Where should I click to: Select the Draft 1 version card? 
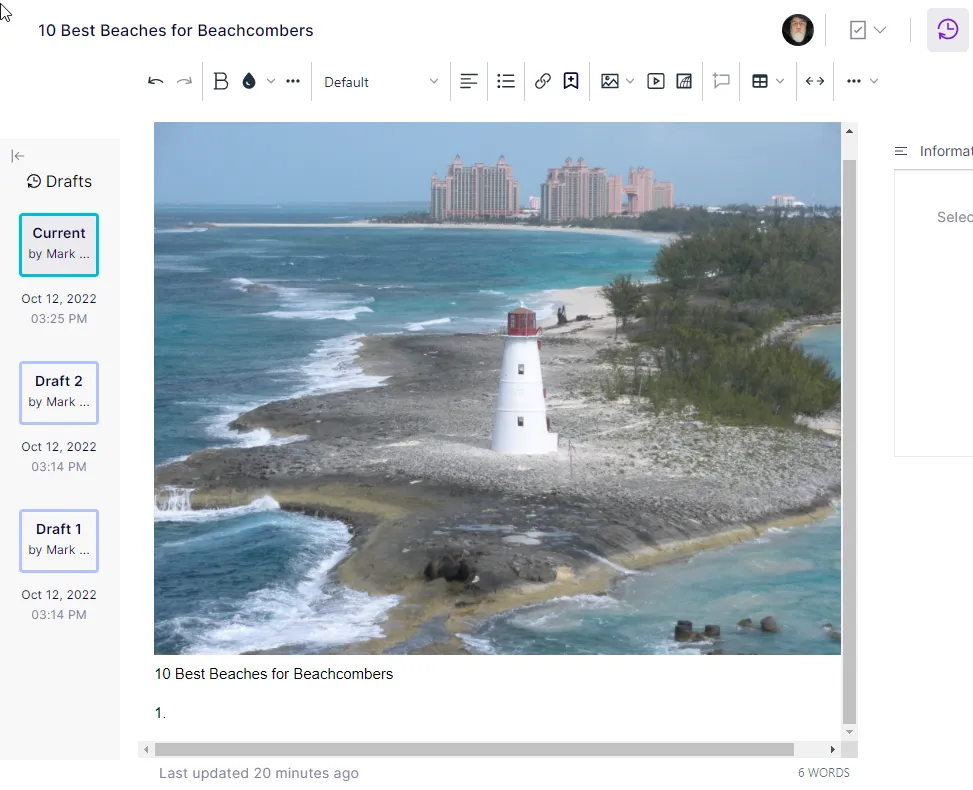point(59,541)
